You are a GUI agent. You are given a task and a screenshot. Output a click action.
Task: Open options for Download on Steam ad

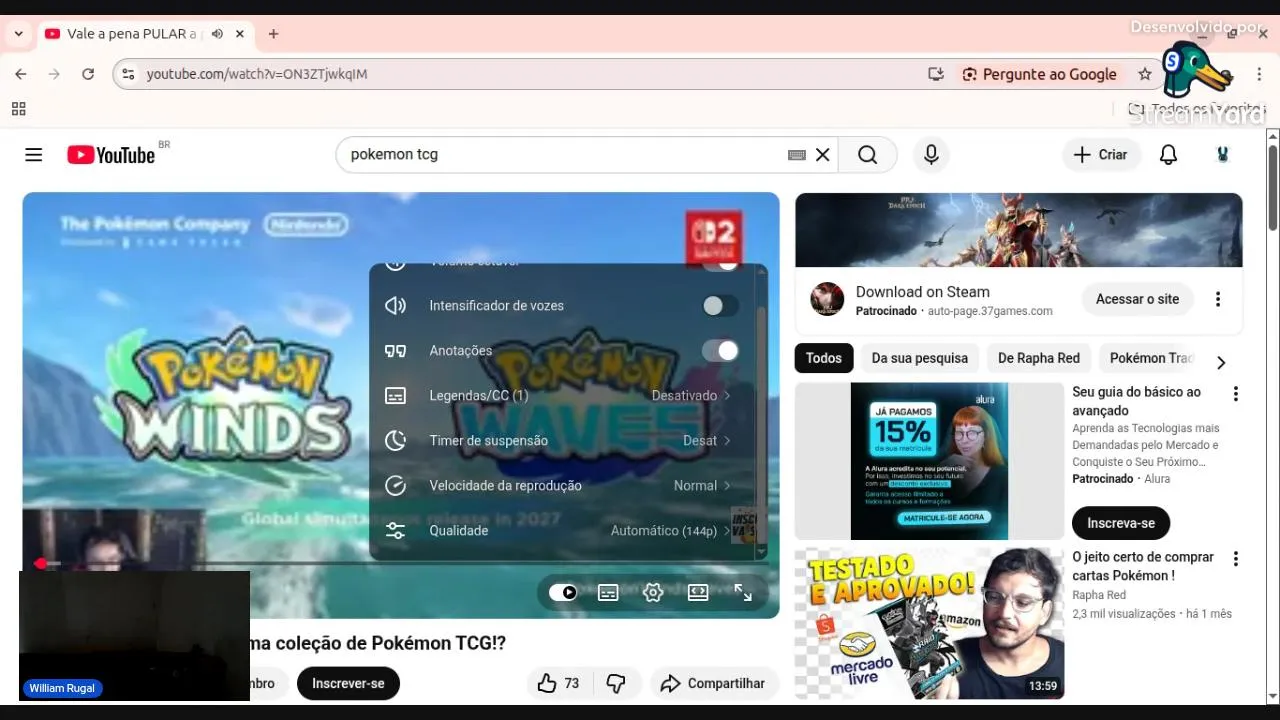click(1218, 299)
